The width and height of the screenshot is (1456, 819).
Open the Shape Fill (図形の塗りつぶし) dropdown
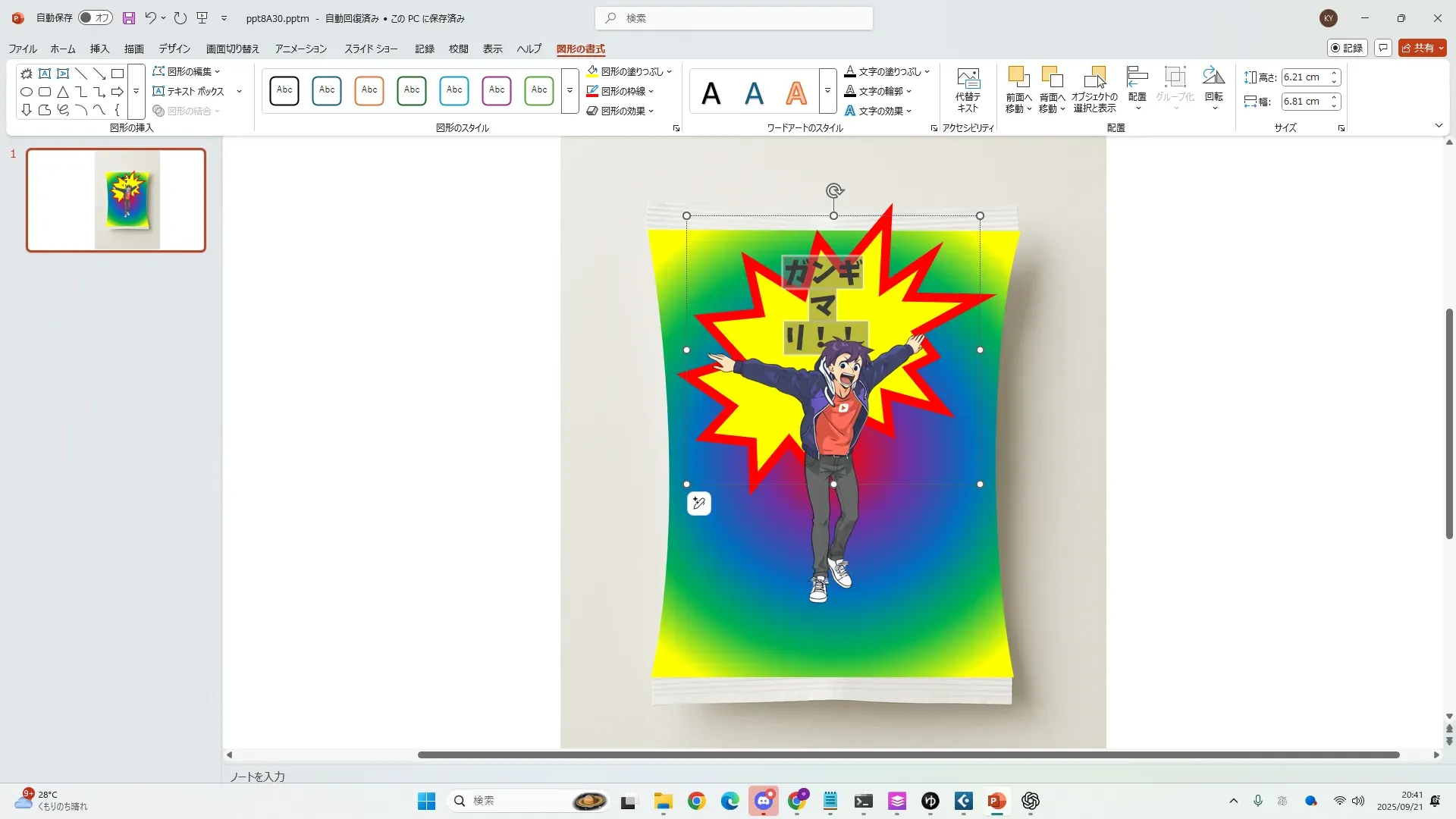point(670,71)
